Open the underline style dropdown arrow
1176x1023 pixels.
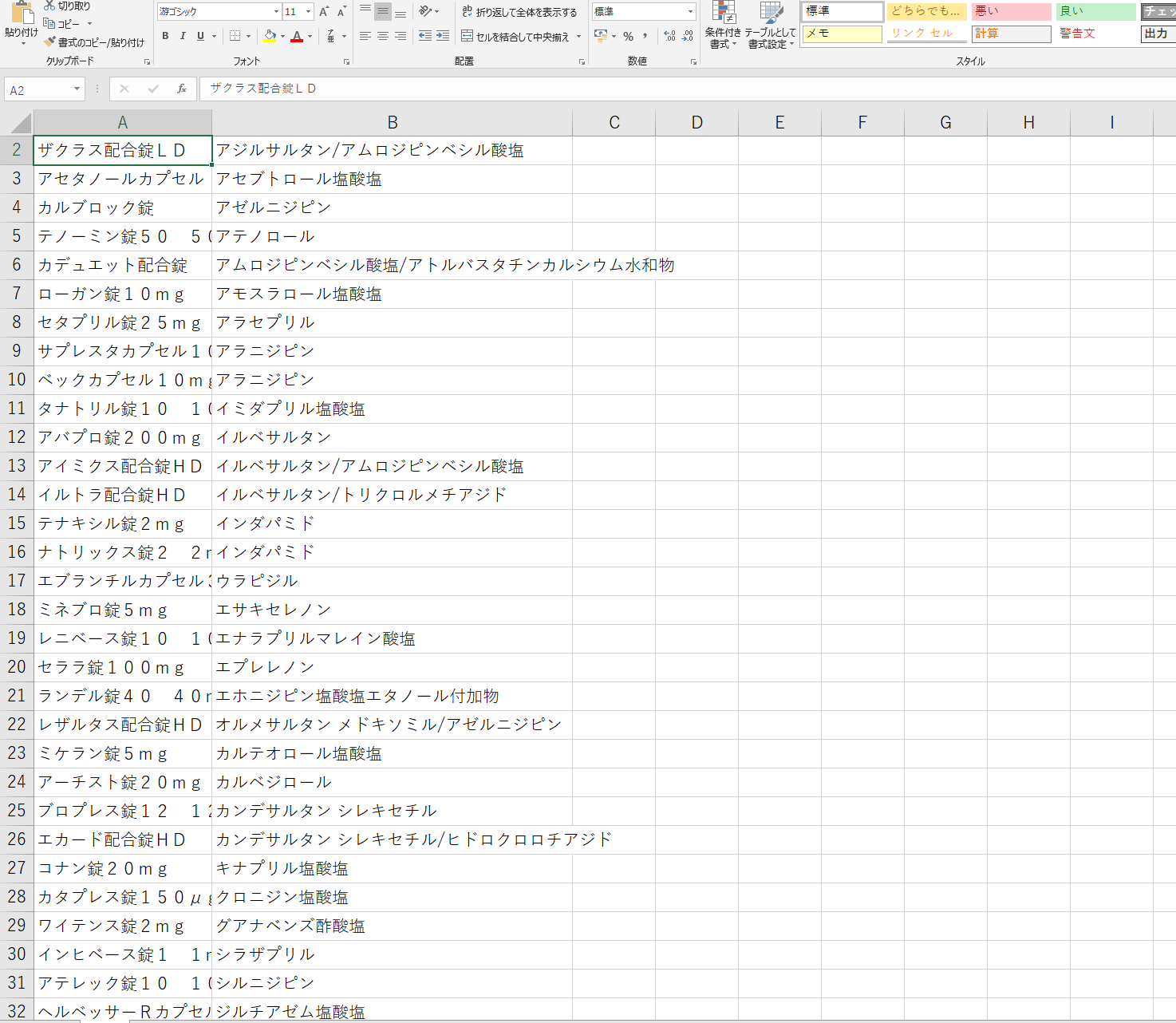click(215, 36)
